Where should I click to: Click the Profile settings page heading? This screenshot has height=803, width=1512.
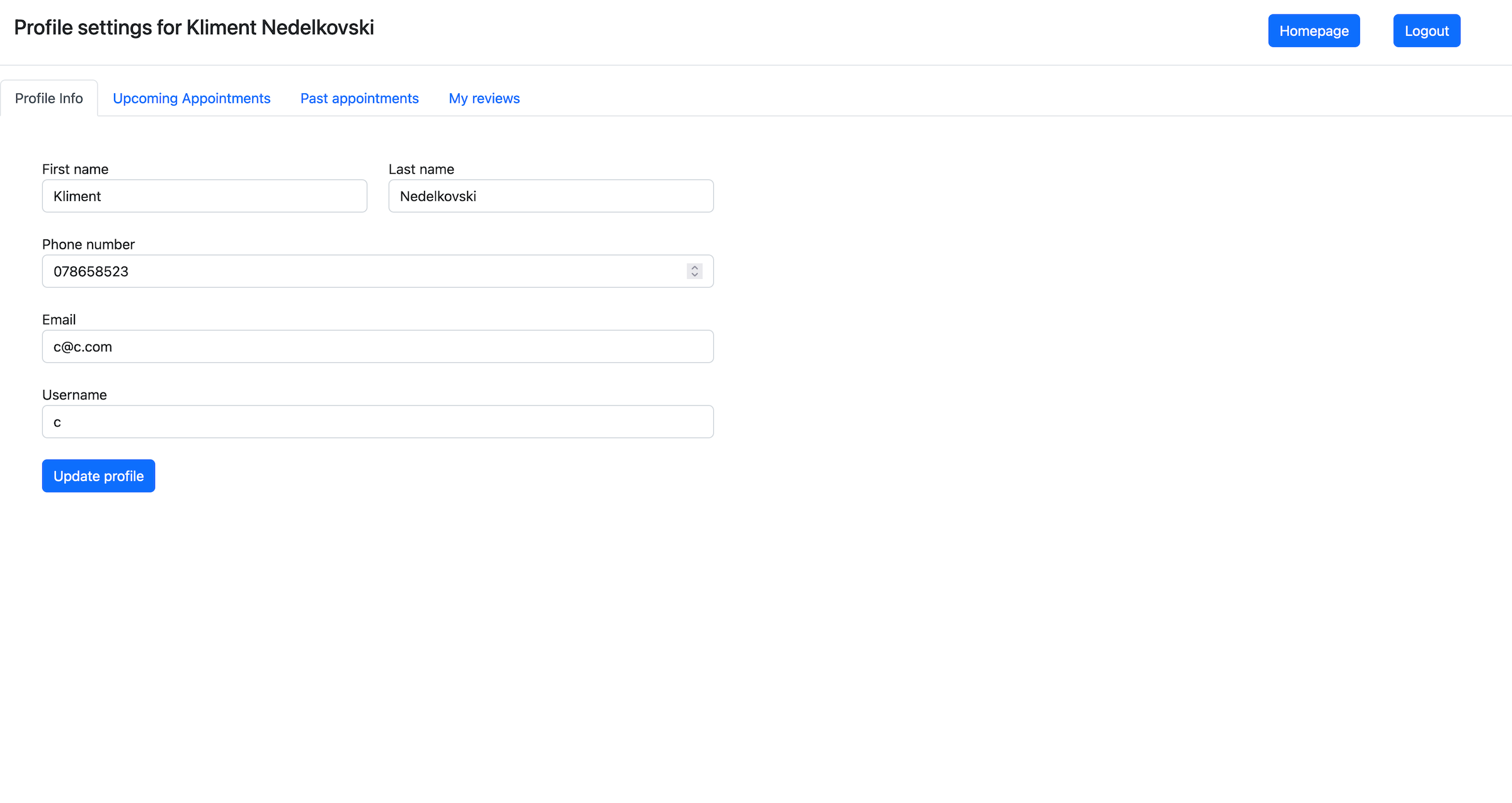(194, 28)
